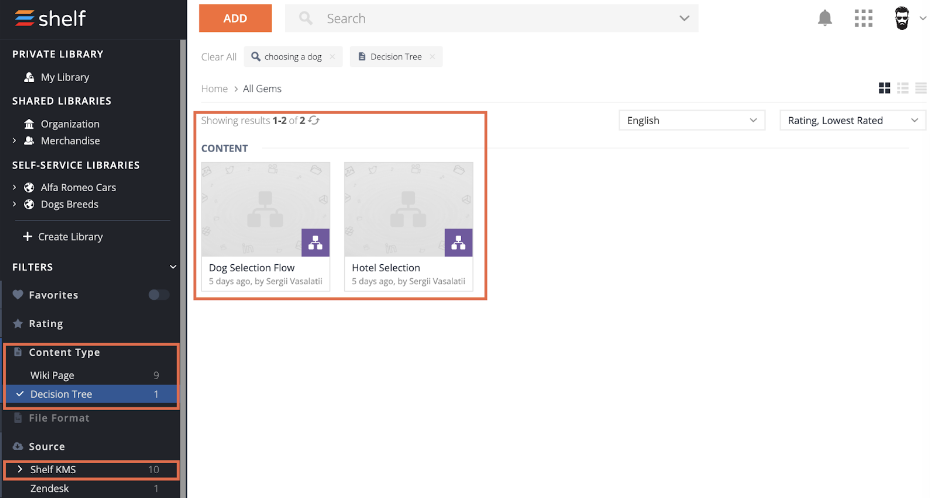Click the Favorites heart icon
Viewport: 930px width, 498px height.
tap(18, 295)
